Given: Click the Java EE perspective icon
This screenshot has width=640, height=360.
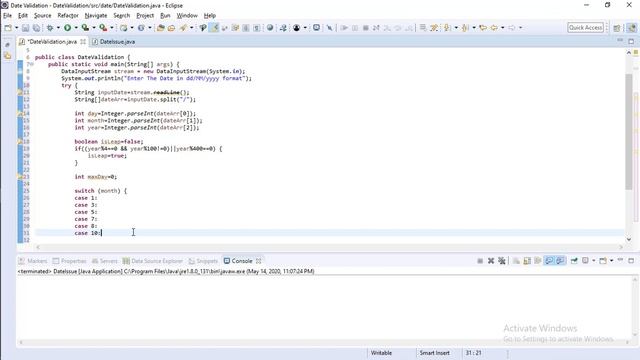Looking at the screenshot, I should point(631,28).
